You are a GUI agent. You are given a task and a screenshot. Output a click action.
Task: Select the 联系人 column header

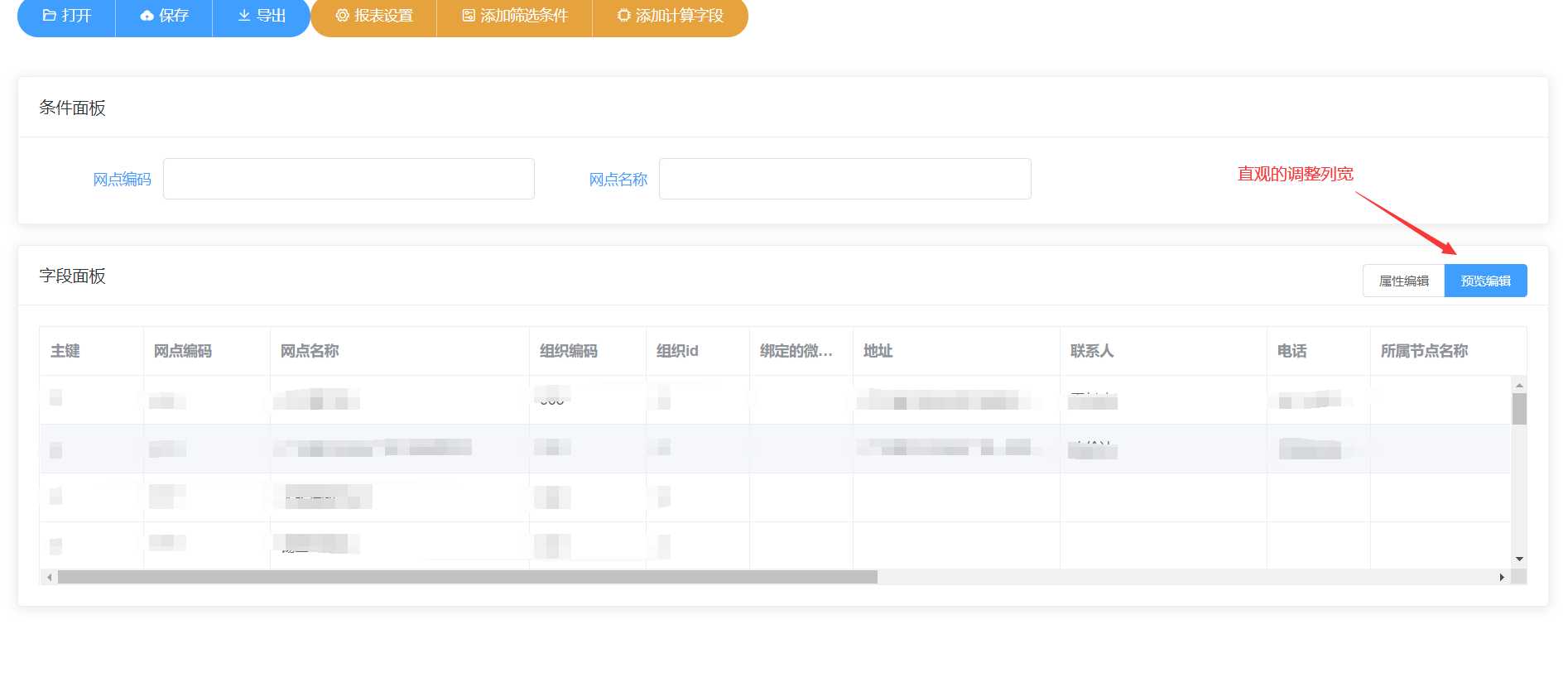pyautogui.click(x=1163, y=351)
